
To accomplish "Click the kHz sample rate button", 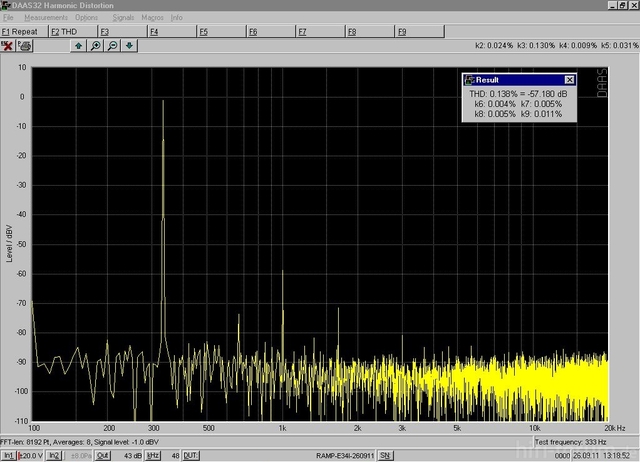I will [153, 455].
